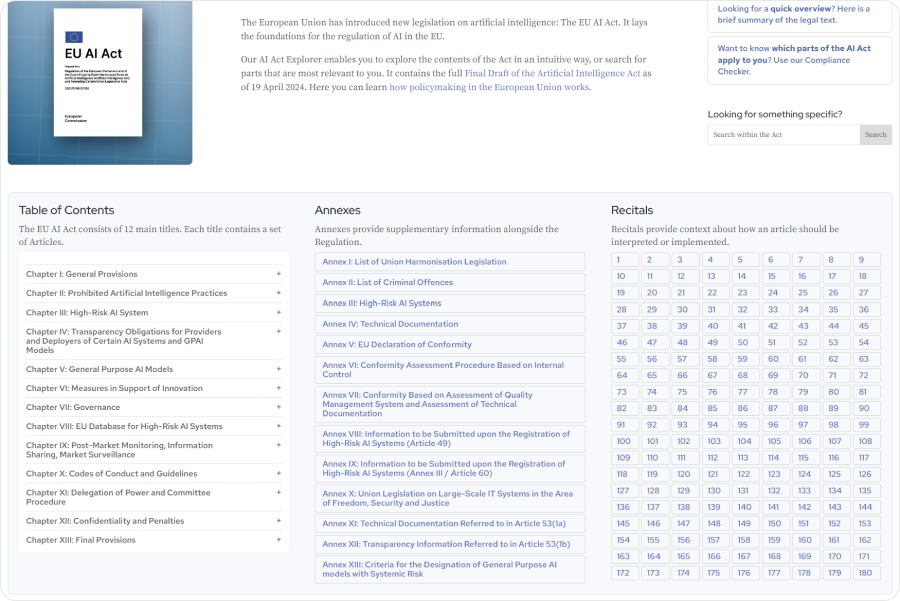
Task: Select Recital 111
Action: click(x=685, y=458)
